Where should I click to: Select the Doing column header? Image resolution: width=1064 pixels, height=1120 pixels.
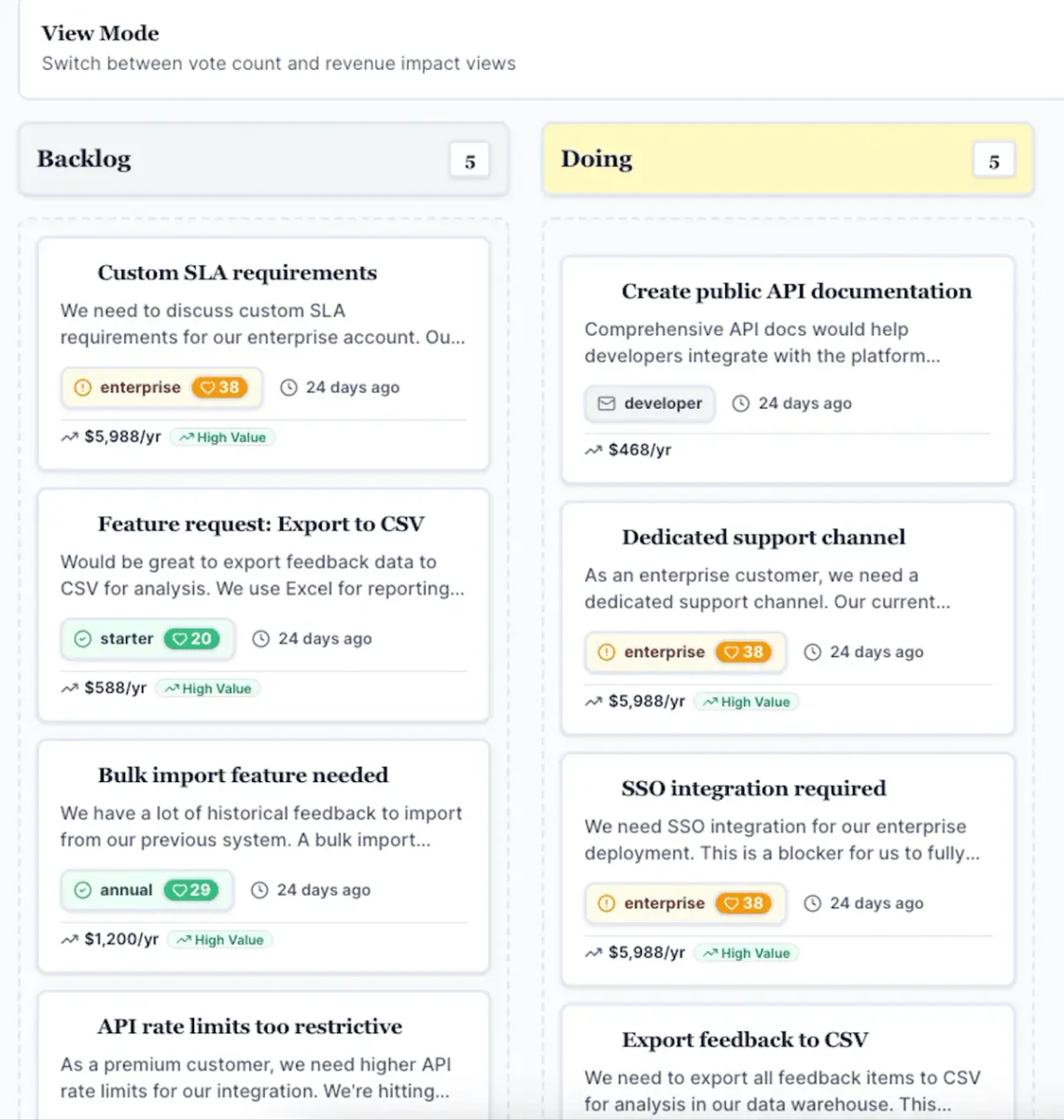click(x=595, y=159)
